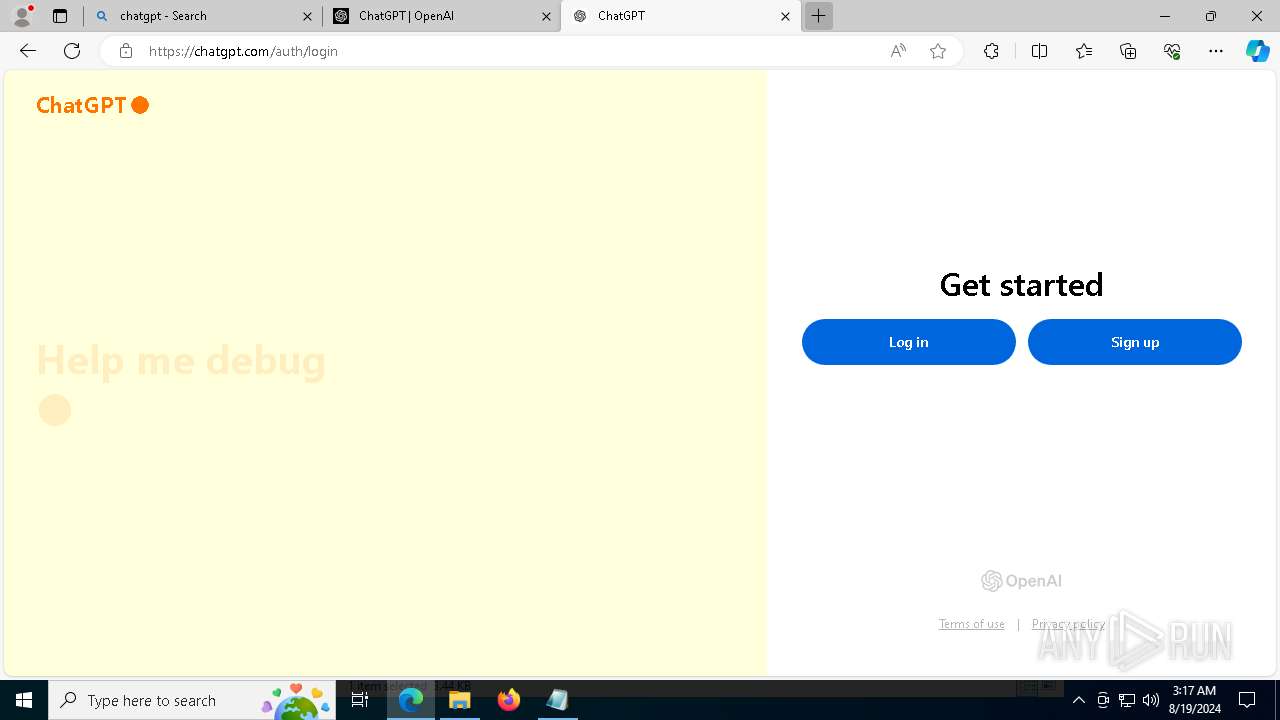Switch to the chatgpt - Search tab
Screen dimensions: 1280x720
(202, 16)
